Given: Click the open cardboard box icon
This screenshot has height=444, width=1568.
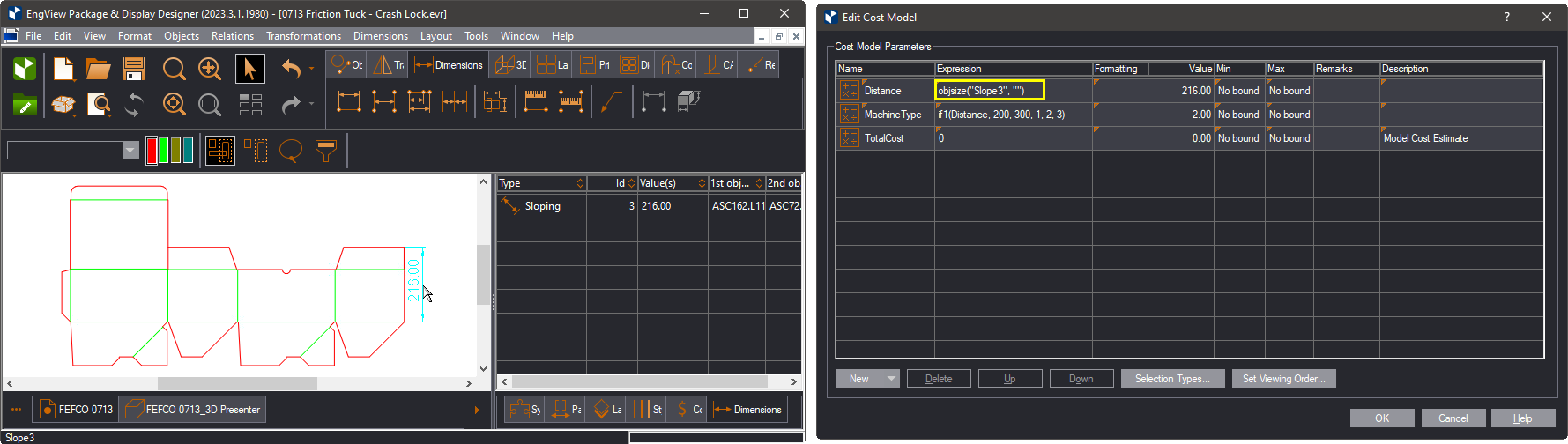Looking at the screenshot, I should [63, 104].
